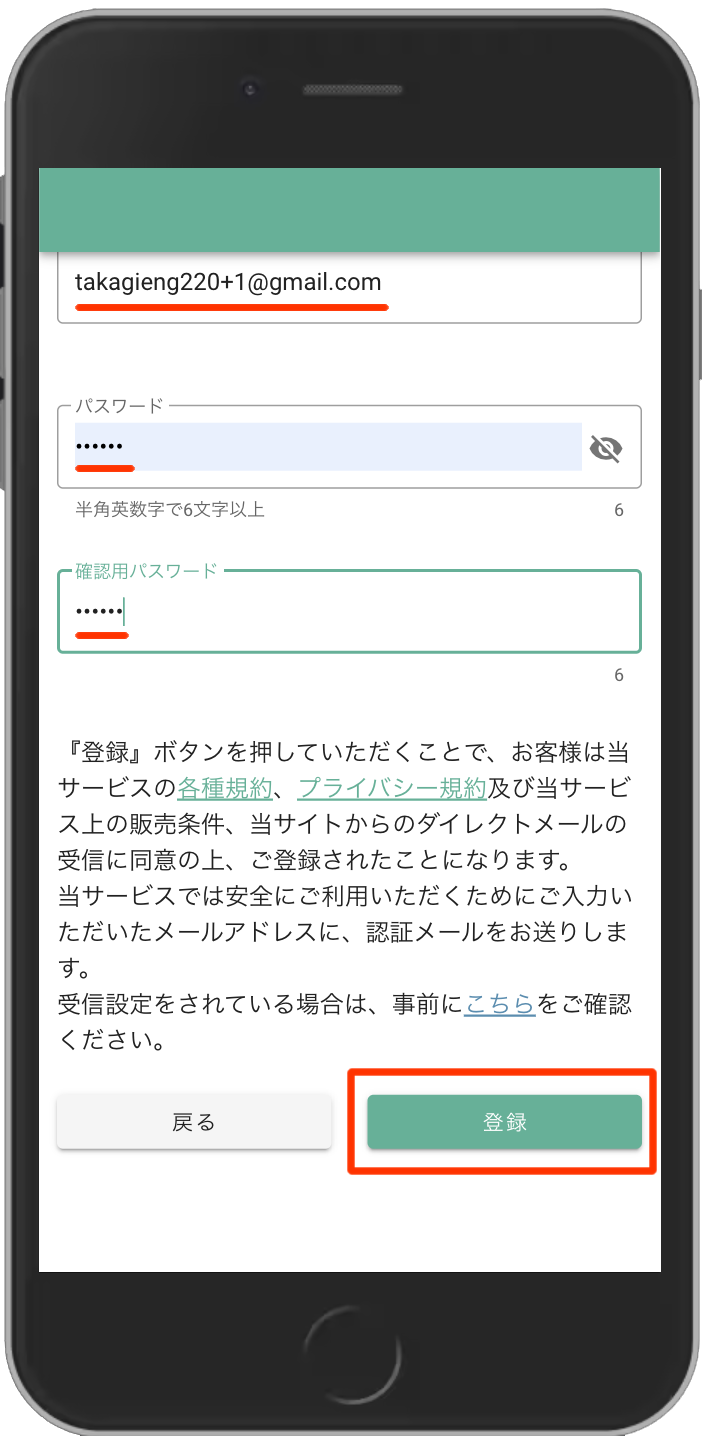
Task: Focus the パスワード input field
Action: 328,447
